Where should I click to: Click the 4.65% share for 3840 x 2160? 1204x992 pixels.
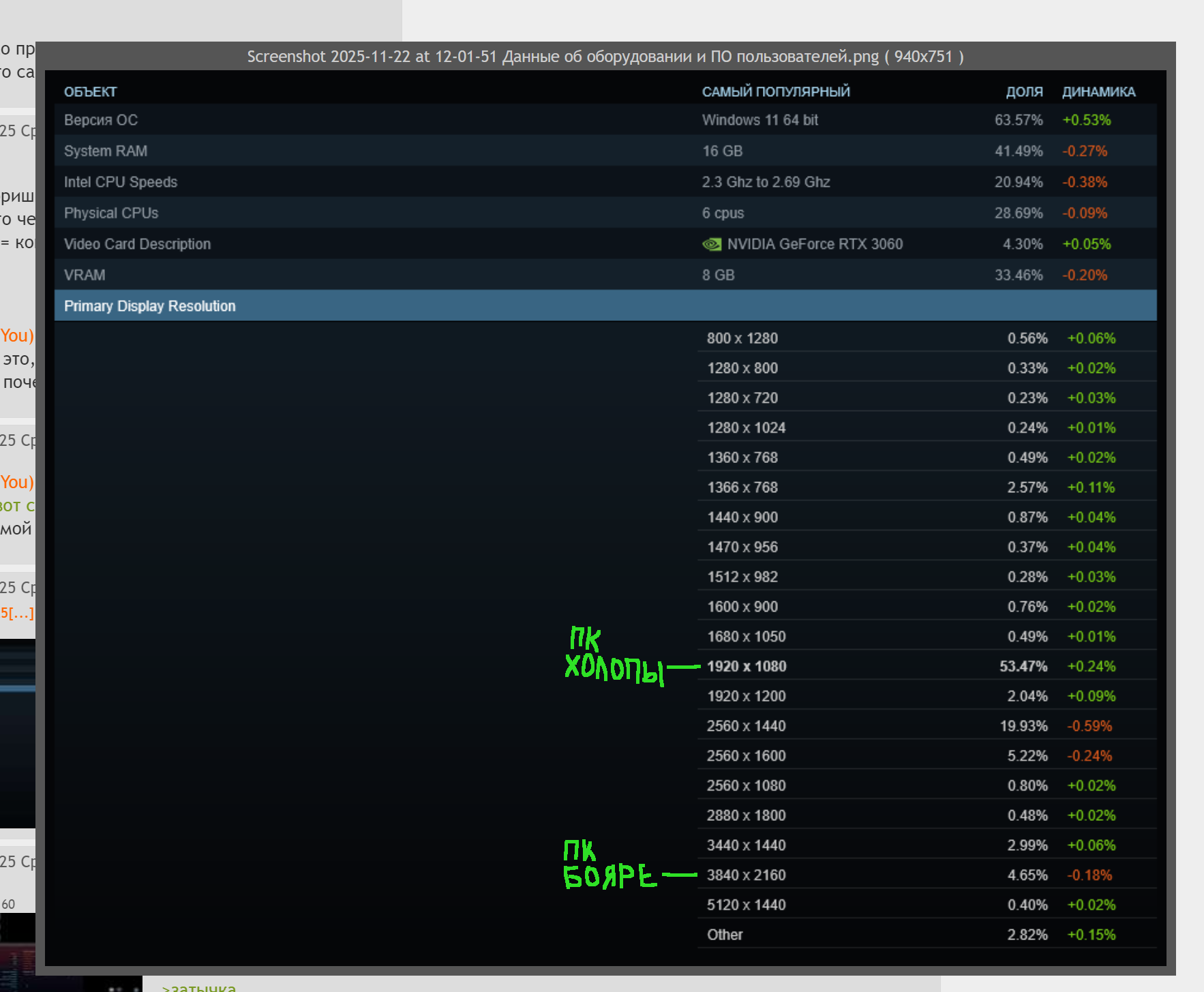[1027, 875]
